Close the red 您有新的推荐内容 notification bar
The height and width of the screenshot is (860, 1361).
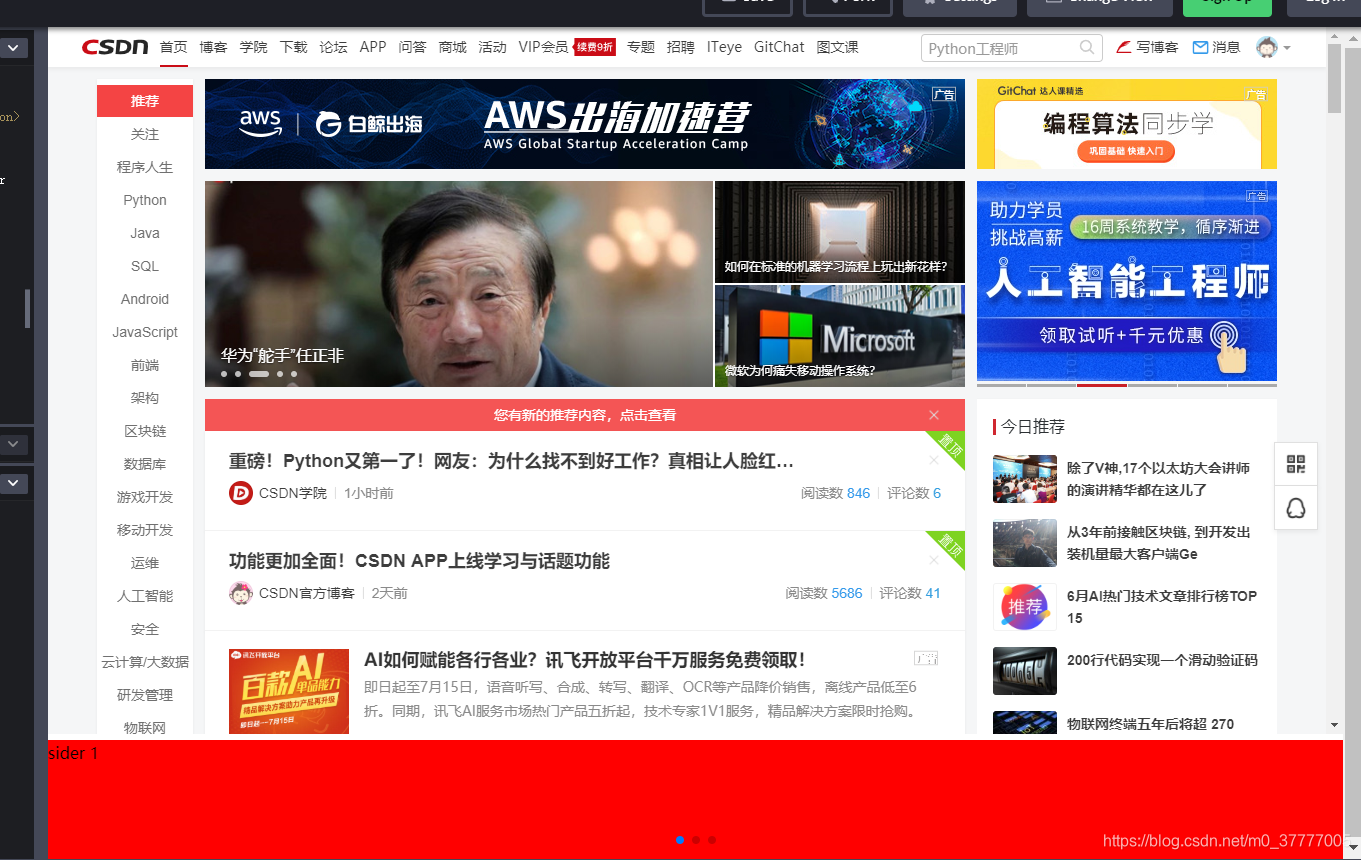[934, 415]
